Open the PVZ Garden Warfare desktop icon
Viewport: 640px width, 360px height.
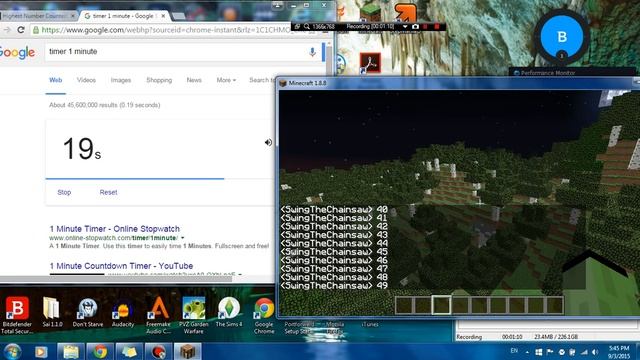[x=193, y=315]
